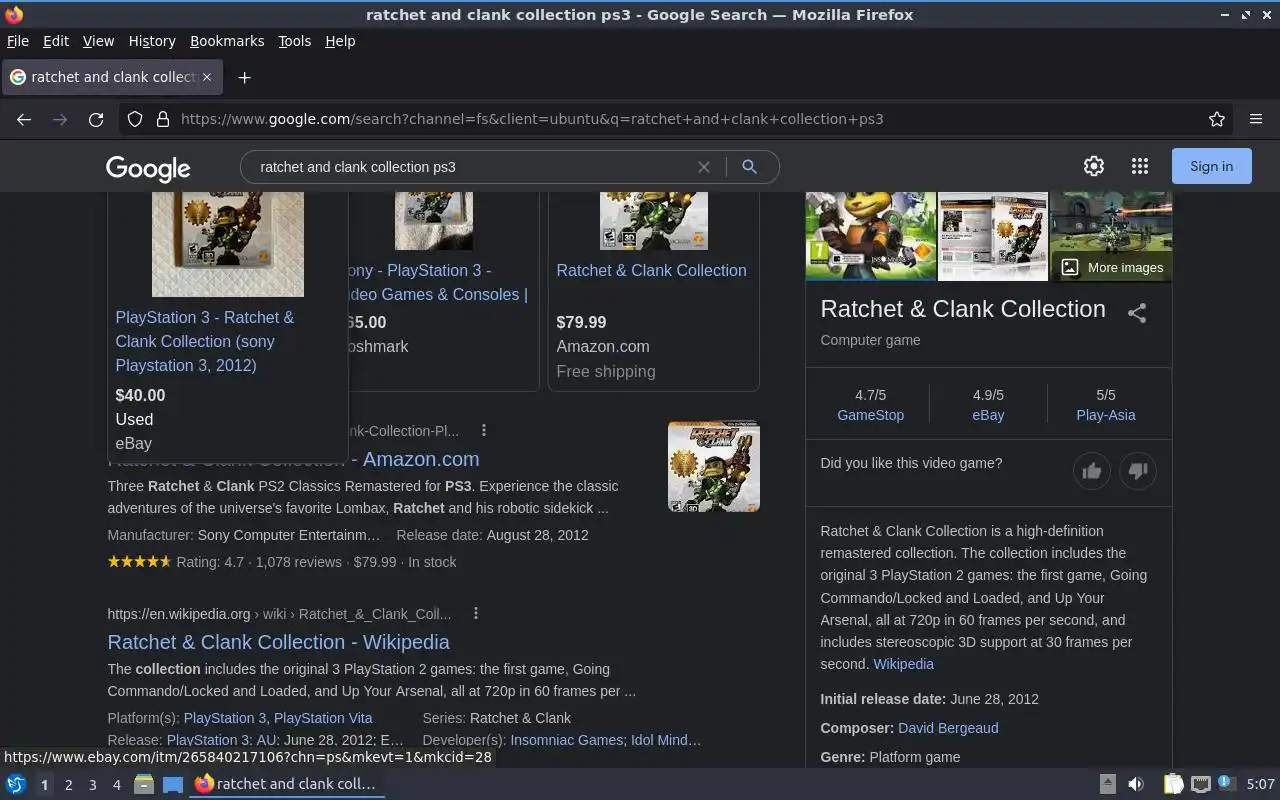The image size is (1280, 800).
Task: Open the $79.99 Ratchet & Clank Collection listing
Action: 651,270
